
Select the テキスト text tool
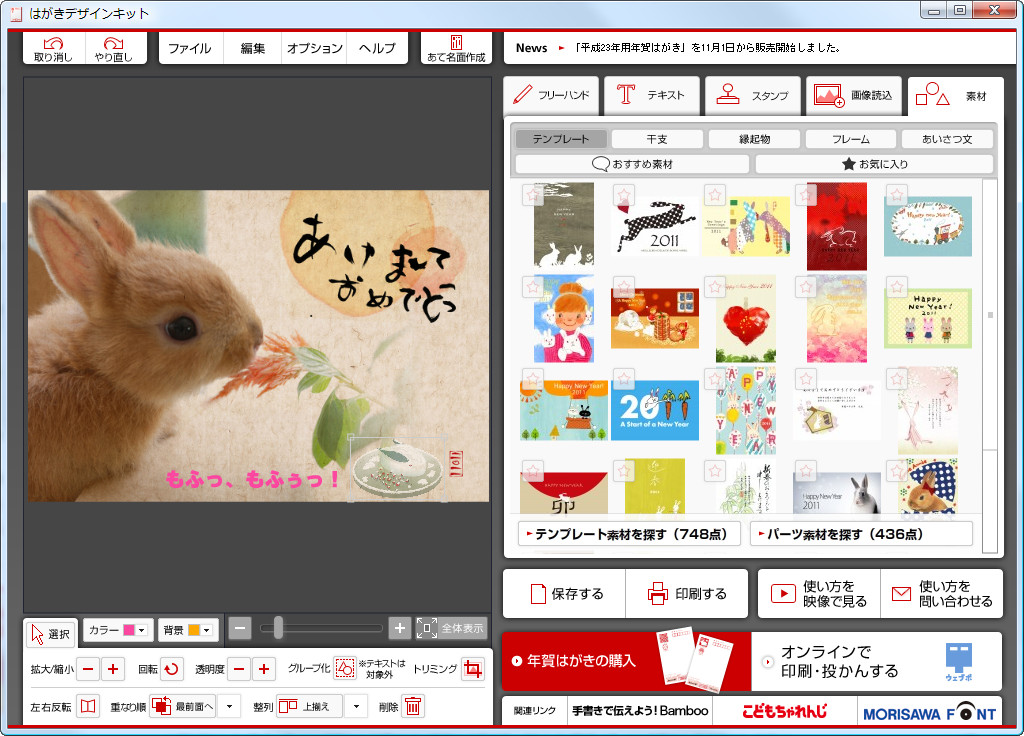point(651,95)
